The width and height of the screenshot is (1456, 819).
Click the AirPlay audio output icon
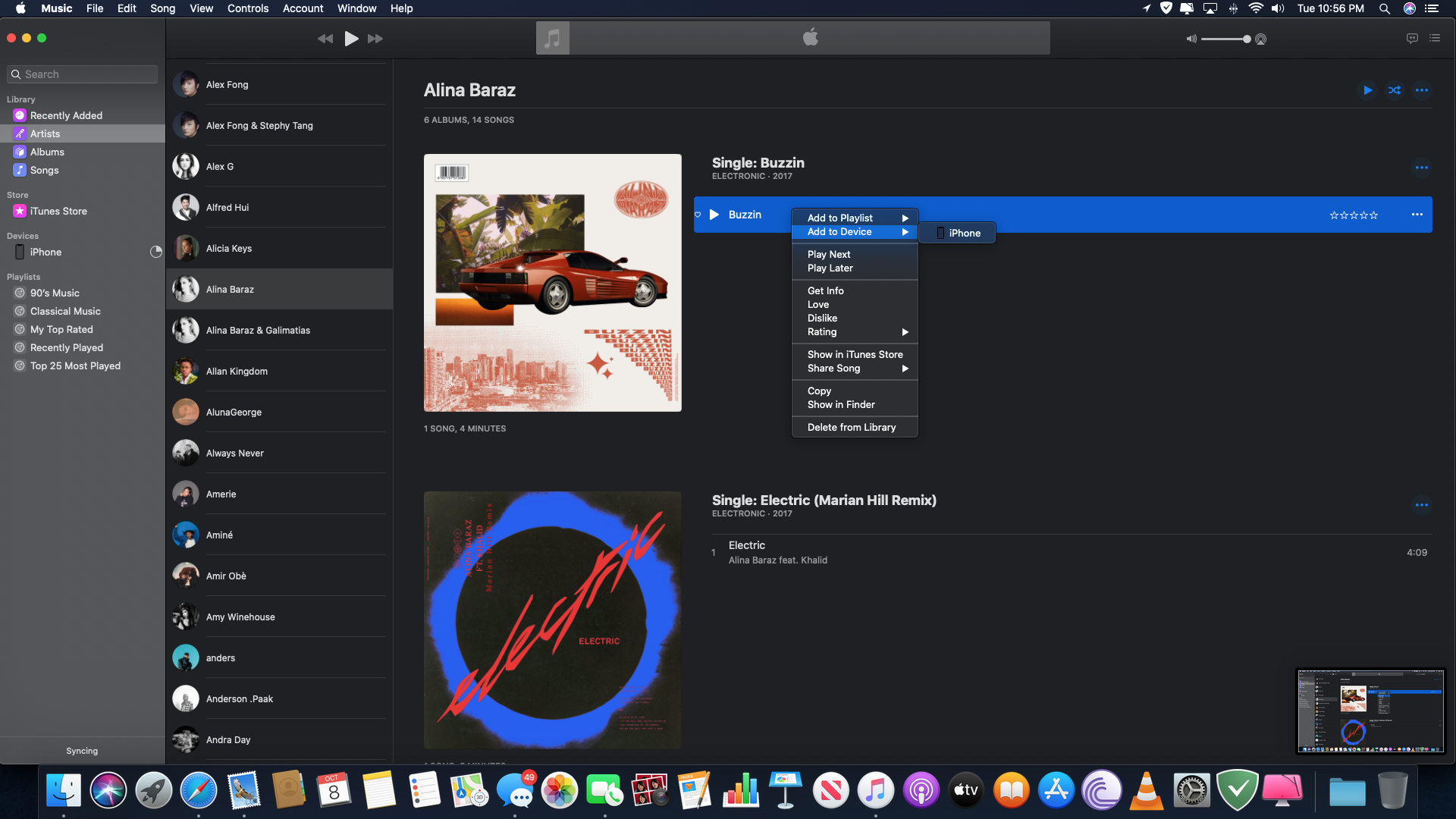(x=1261, y=39)
